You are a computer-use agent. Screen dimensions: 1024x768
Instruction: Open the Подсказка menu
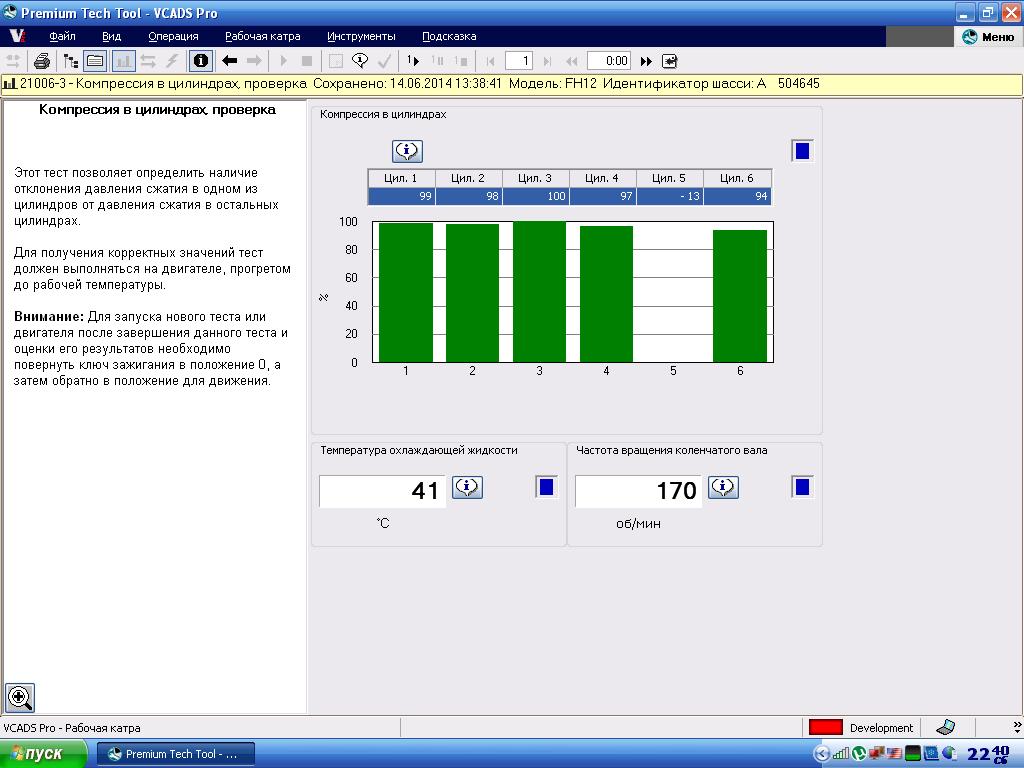[449, 37]
